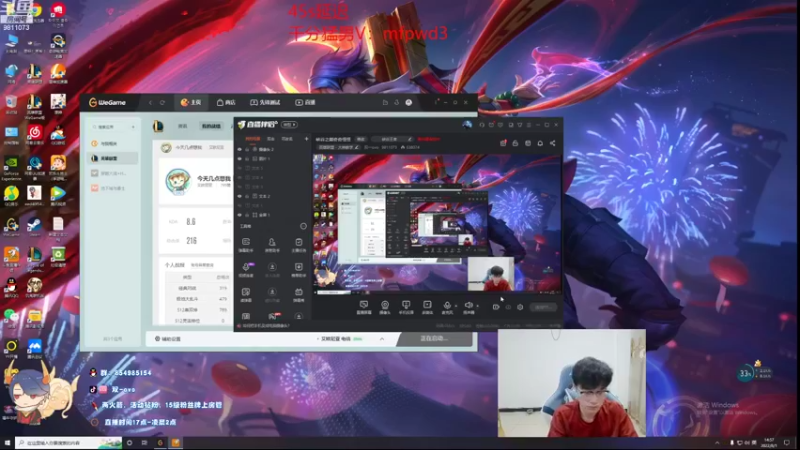Viewport: 800px width, 450px height.
Task: Switch to WeGame 商店 tab
Action: (226, 103)
